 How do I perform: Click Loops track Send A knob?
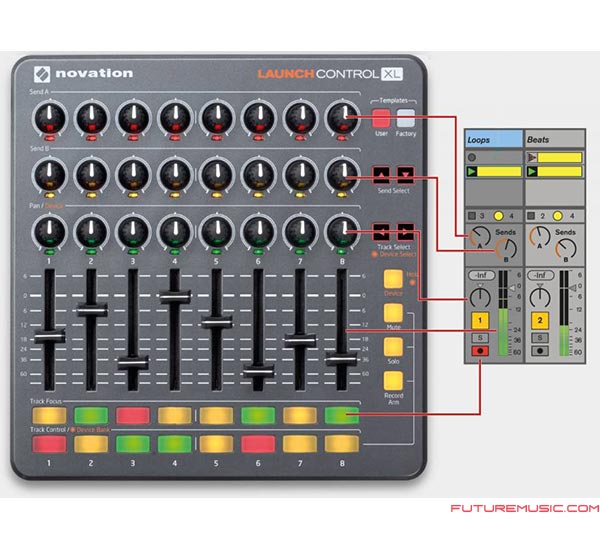(479, 236)
